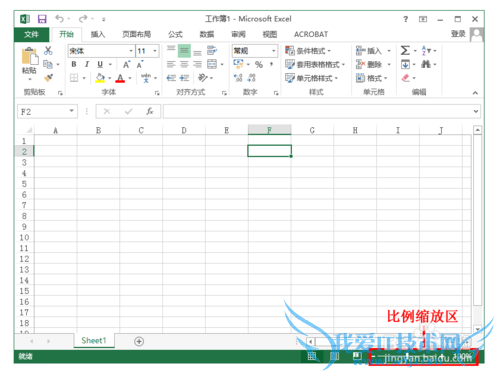Click the Cut scissors icon
Image resolution: width=500 pixels, height=376 pixels.
[x=48, y=51]
